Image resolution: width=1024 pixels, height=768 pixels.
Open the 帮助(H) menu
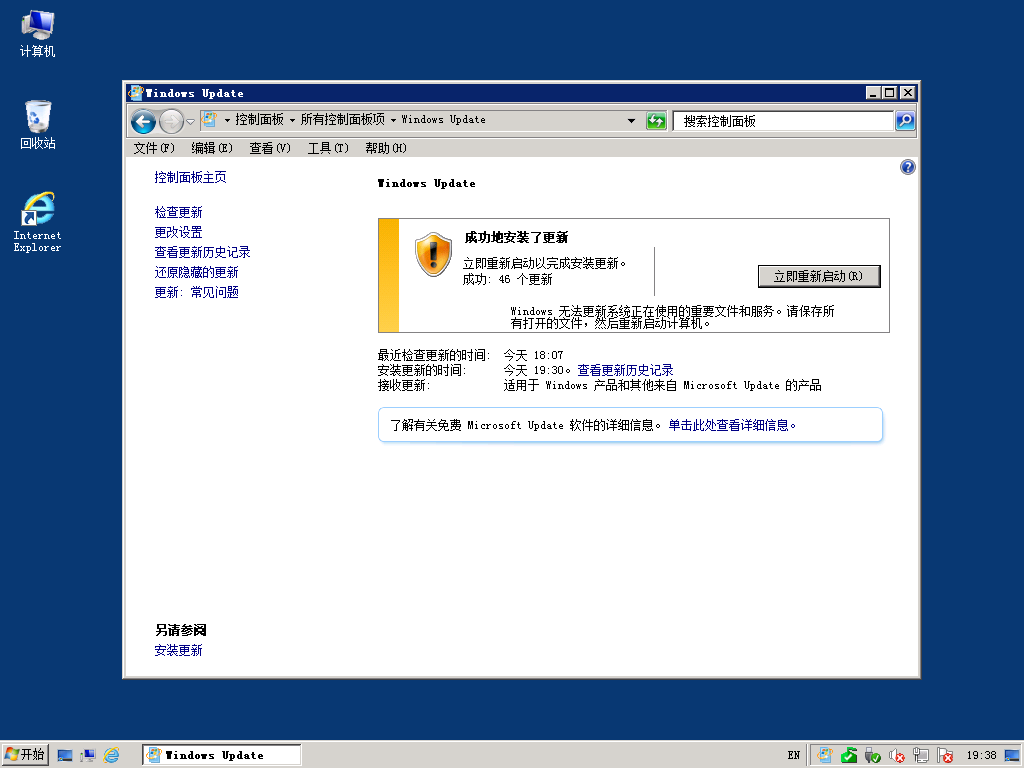pyautogui.click(x=386, y=148)
